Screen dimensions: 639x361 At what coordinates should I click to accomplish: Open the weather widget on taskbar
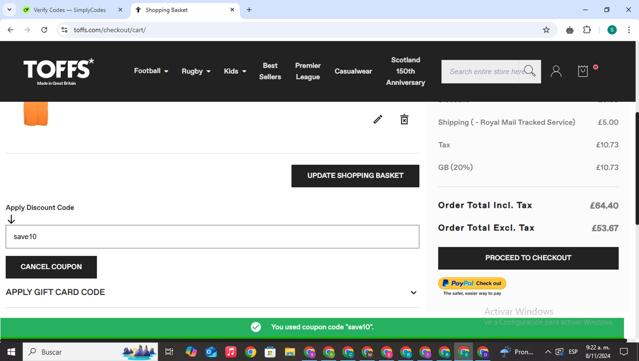coord(517,352)
